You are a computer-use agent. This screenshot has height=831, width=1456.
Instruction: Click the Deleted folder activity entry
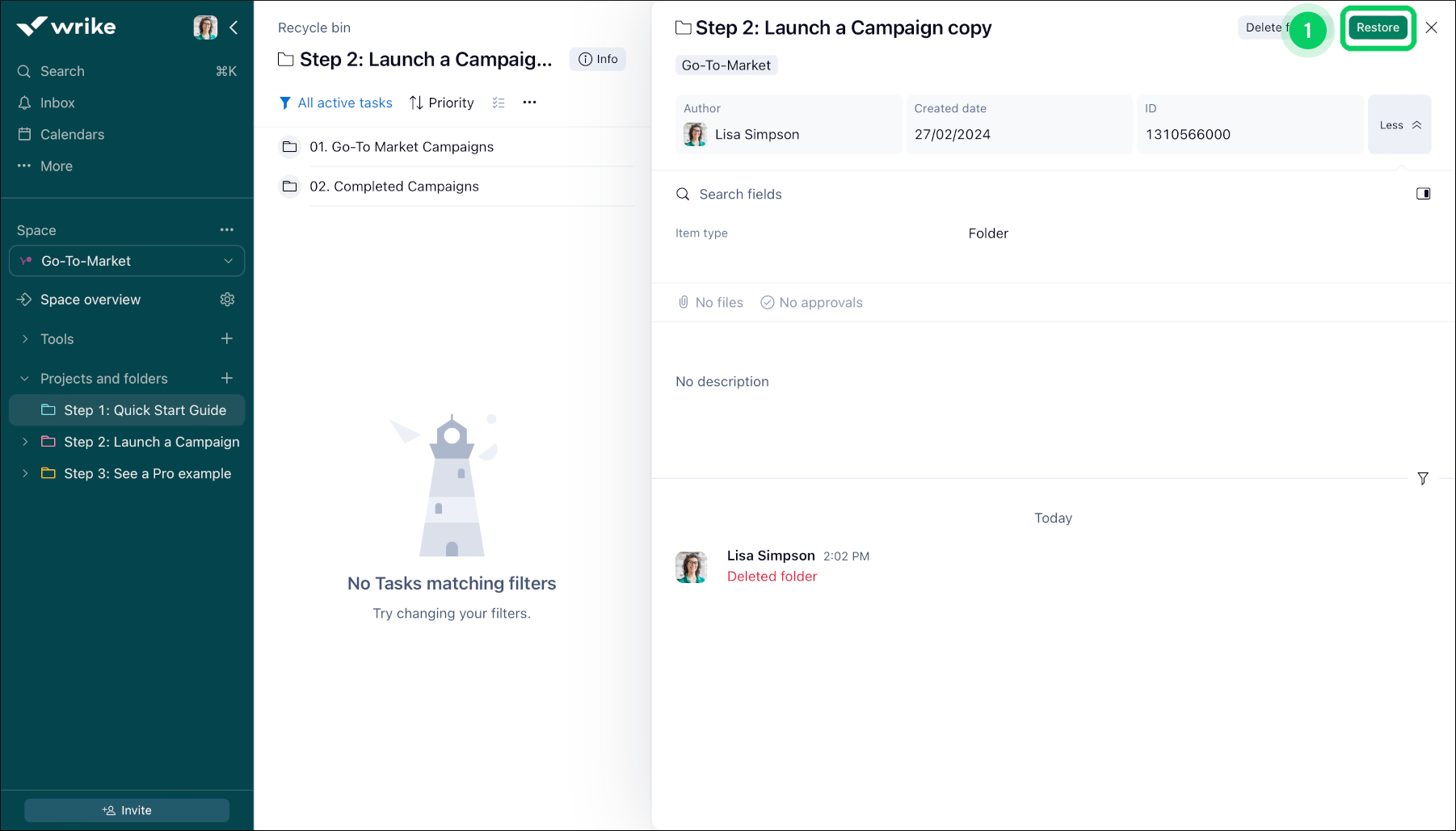[x=772, y=577]
